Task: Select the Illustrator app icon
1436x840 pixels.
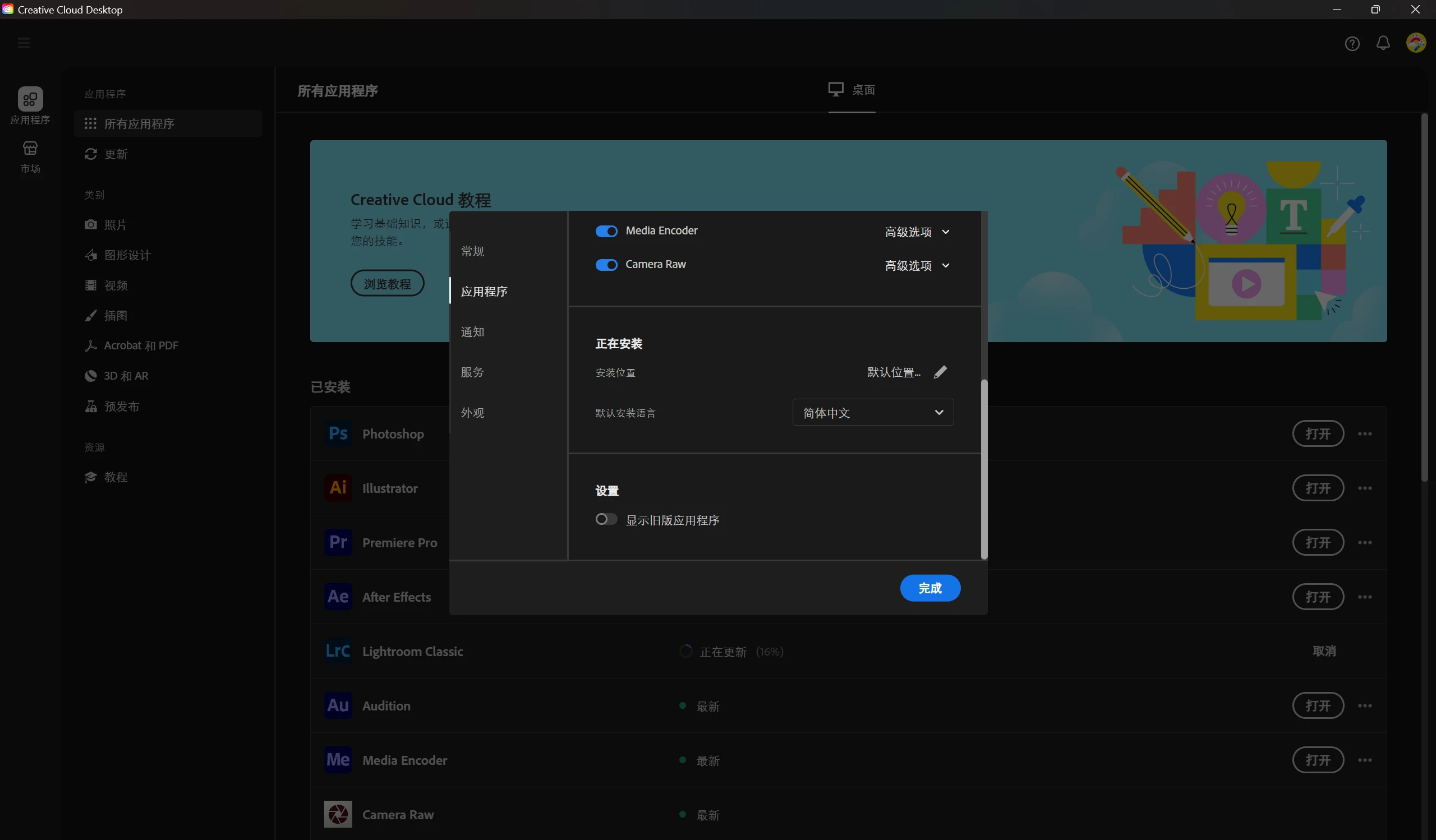Action: click(337, 487)
